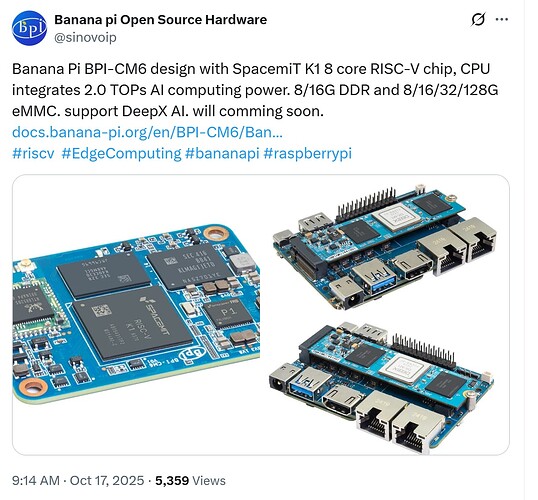The image size is (538, 500).
Task: Open the Banana pi Open Source Hardware name
Action: pos(161,20)
